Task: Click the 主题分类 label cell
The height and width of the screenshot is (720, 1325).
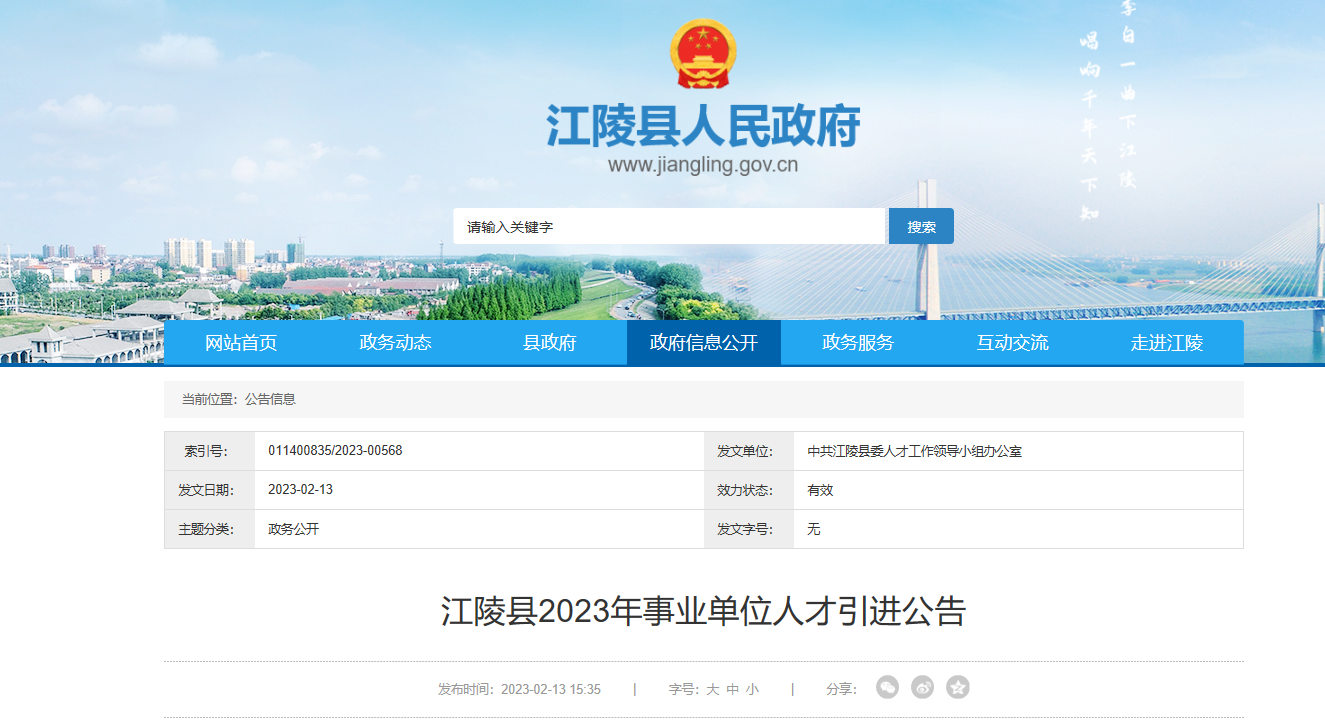Action: click(209, 529)
